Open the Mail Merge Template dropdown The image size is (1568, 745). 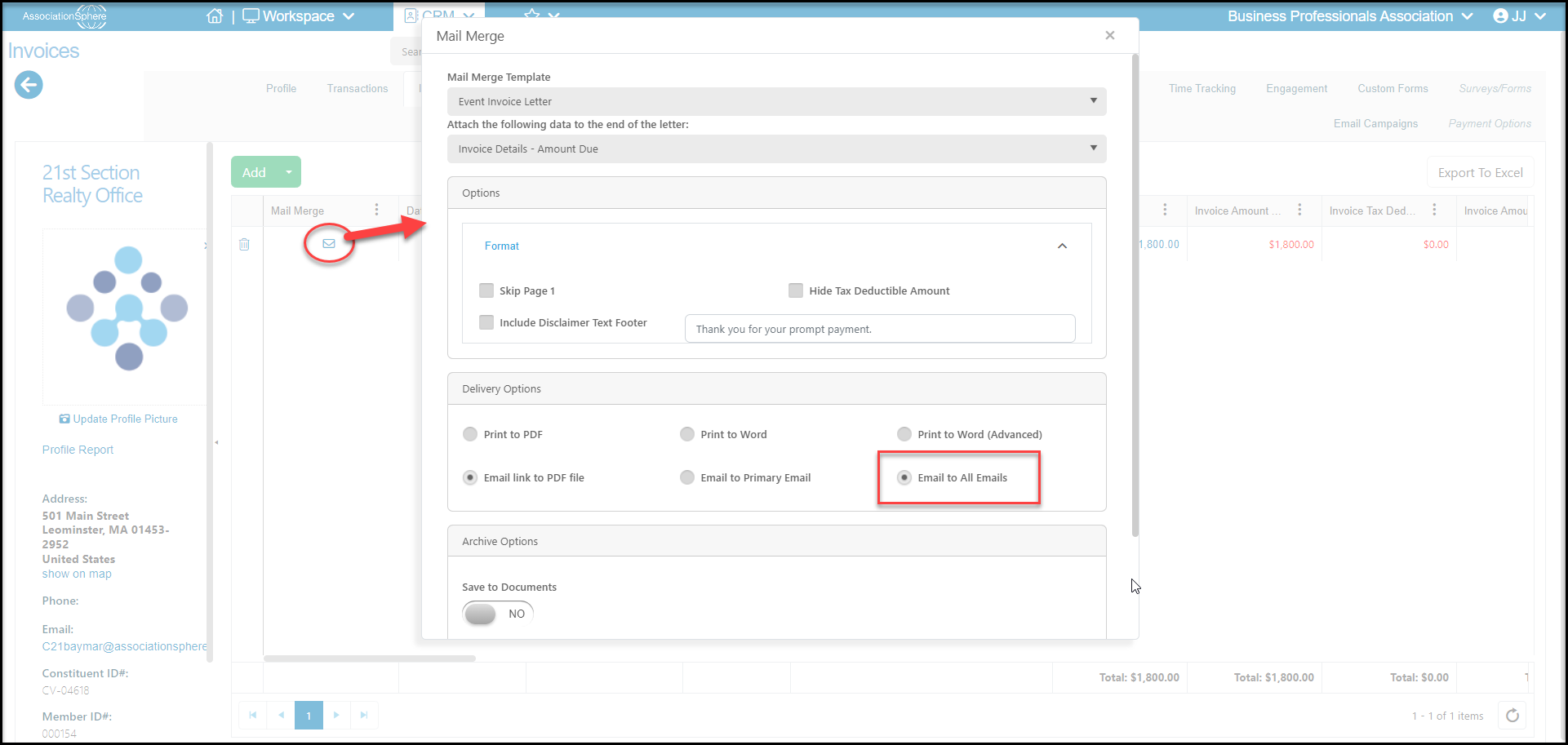(777, 101)
